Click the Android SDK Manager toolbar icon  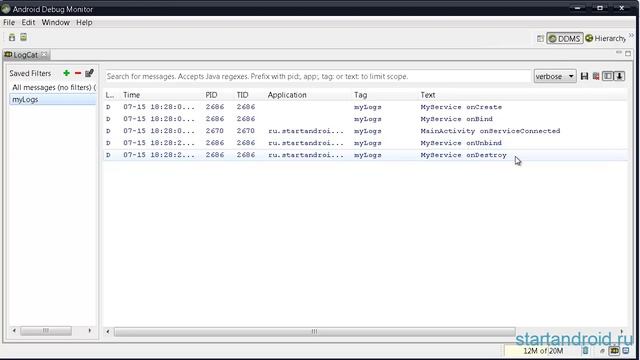[x=12, y=38]
